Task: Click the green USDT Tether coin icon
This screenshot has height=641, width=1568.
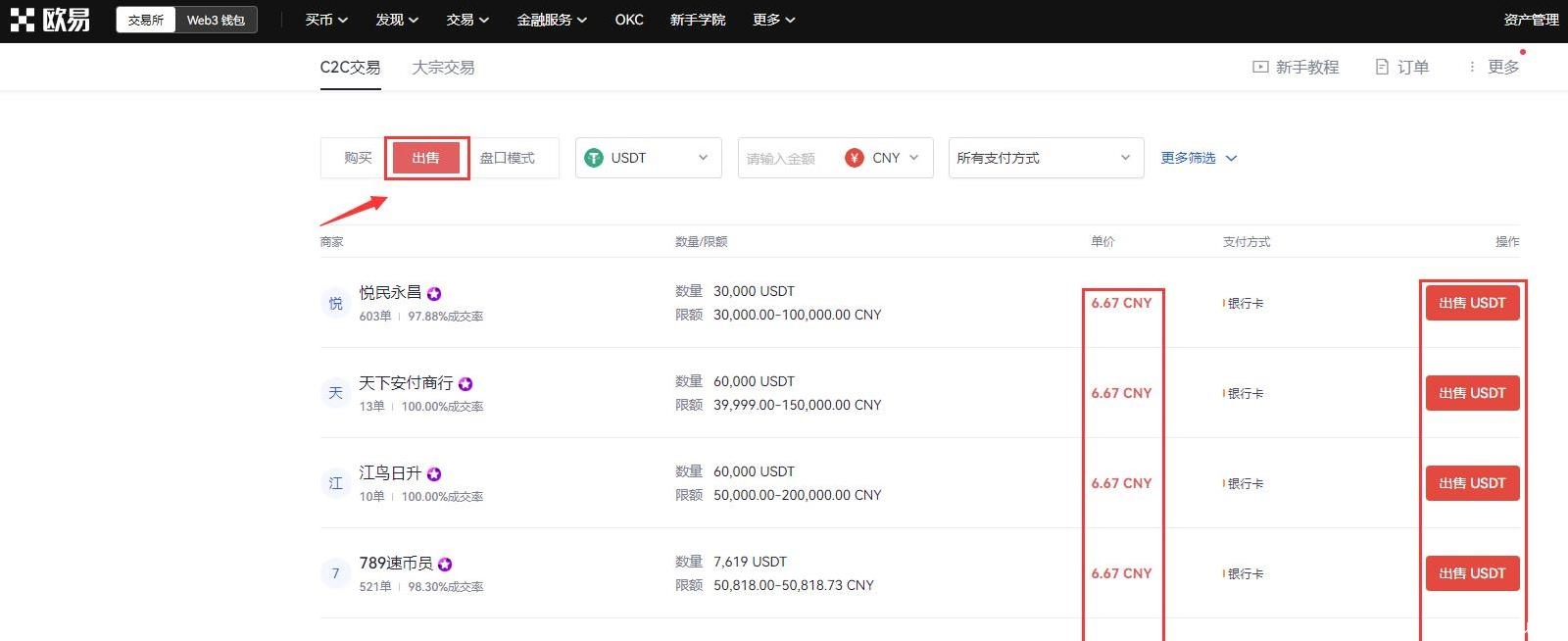Action: point(594,158)
